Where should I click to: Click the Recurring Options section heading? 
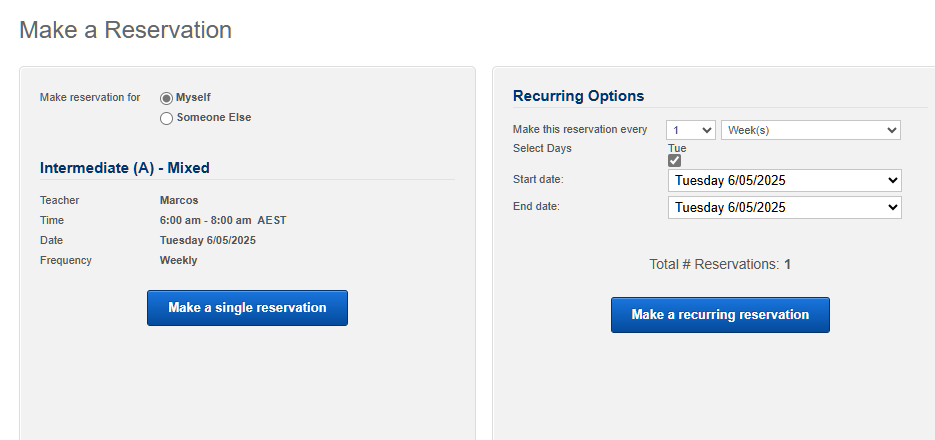578,96
